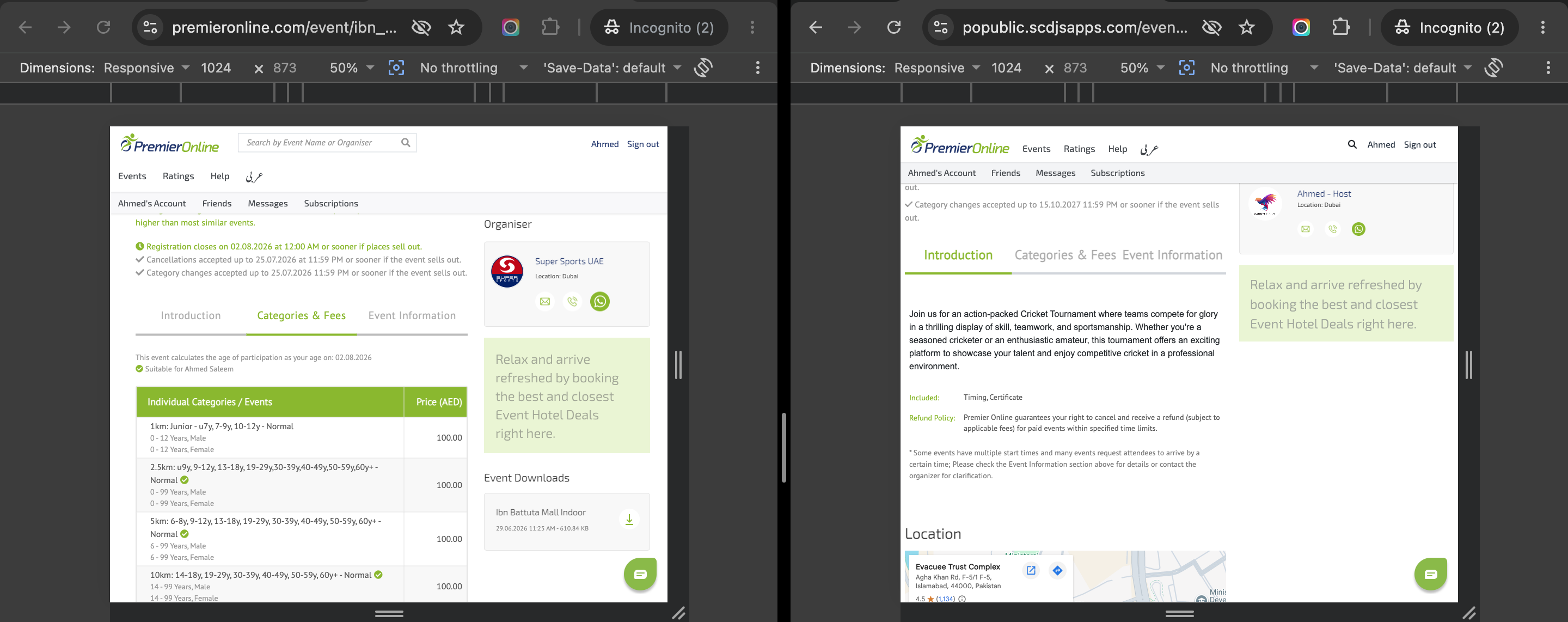
Task: Call Ahmed - Host via phone icon
Action: tap(1332, 229)
